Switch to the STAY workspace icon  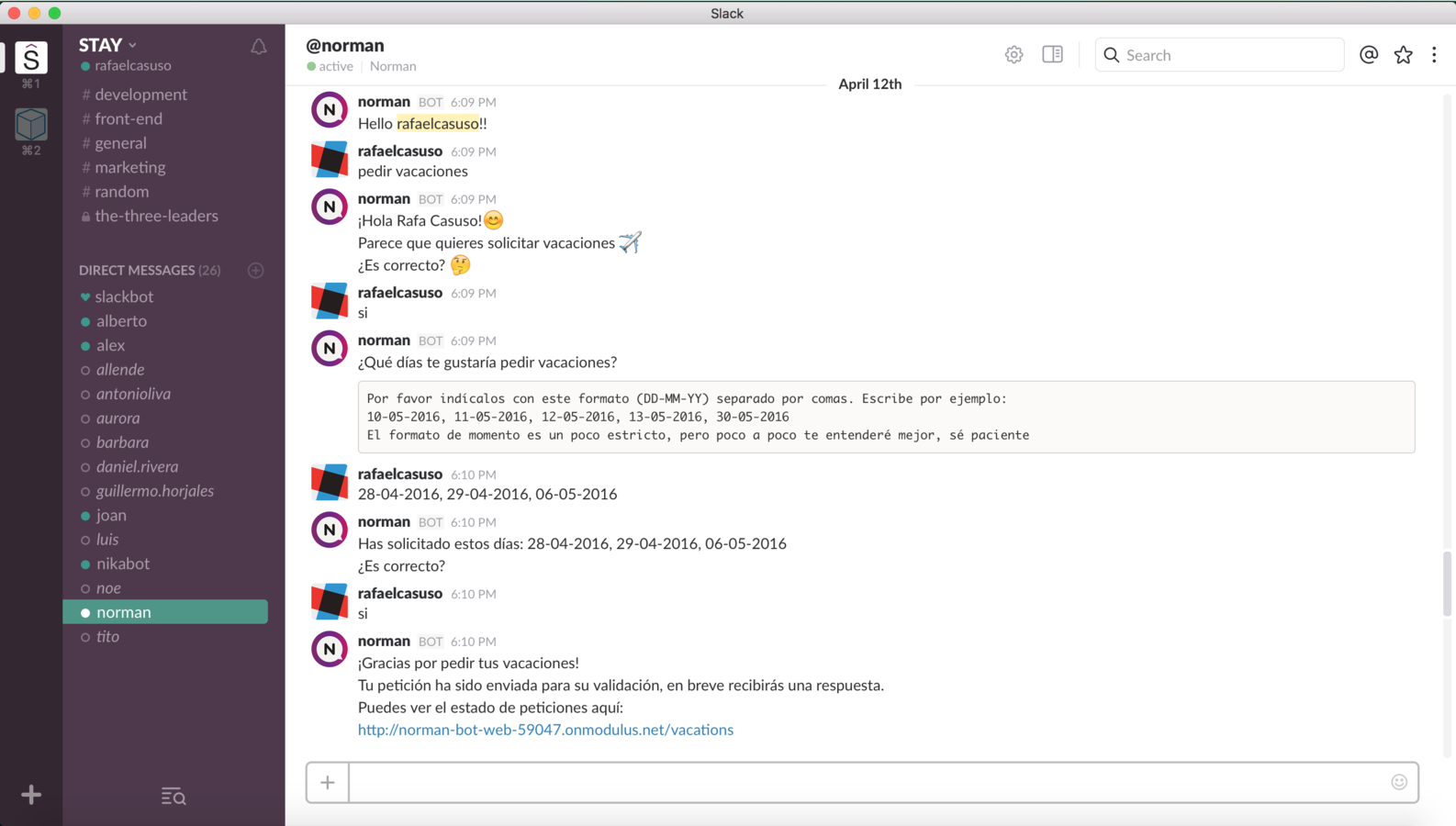click(x=31, y=57)
